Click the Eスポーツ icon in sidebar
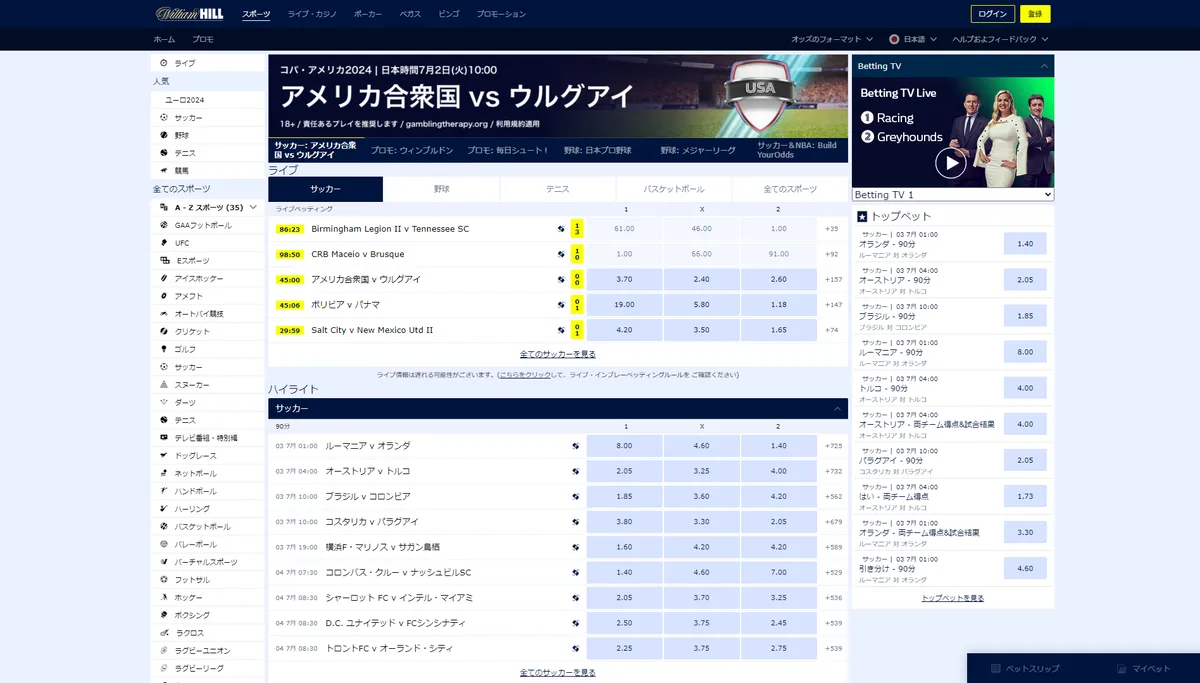Image resolution: width=1200 pixels, height=683 pixels. coord(164,260)
